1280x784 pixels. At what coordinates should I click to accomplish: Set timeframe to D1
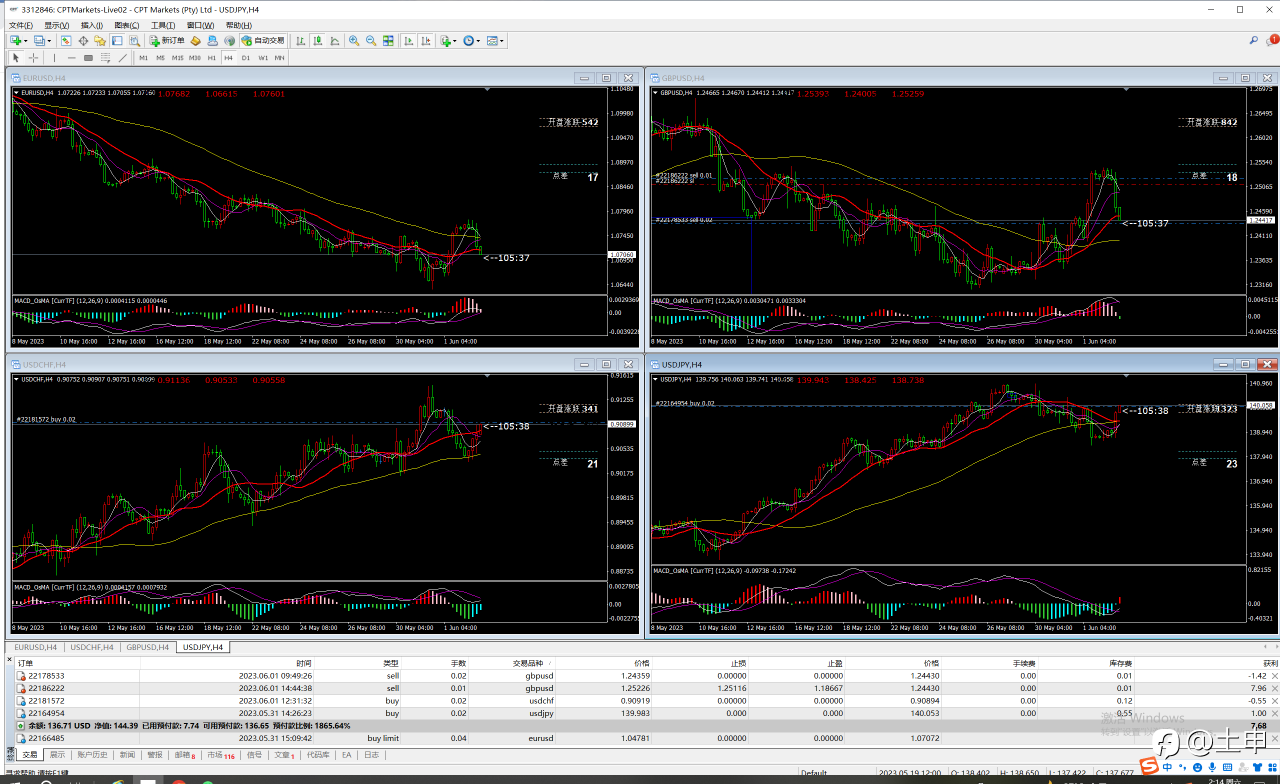pos(246,58)
